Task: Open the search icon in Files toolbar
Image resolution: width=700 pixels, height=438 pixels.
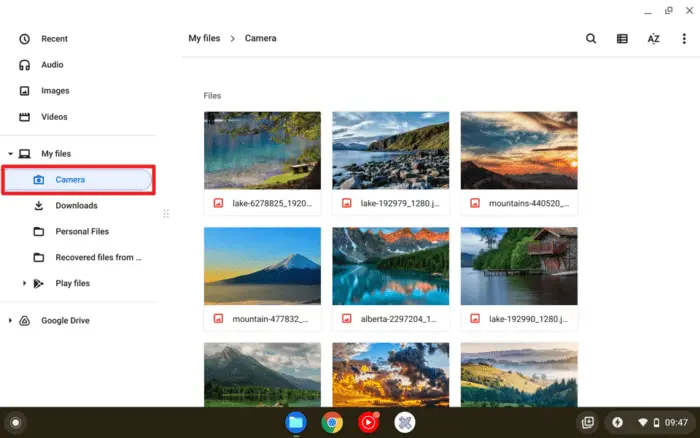Action: (591, 38)
